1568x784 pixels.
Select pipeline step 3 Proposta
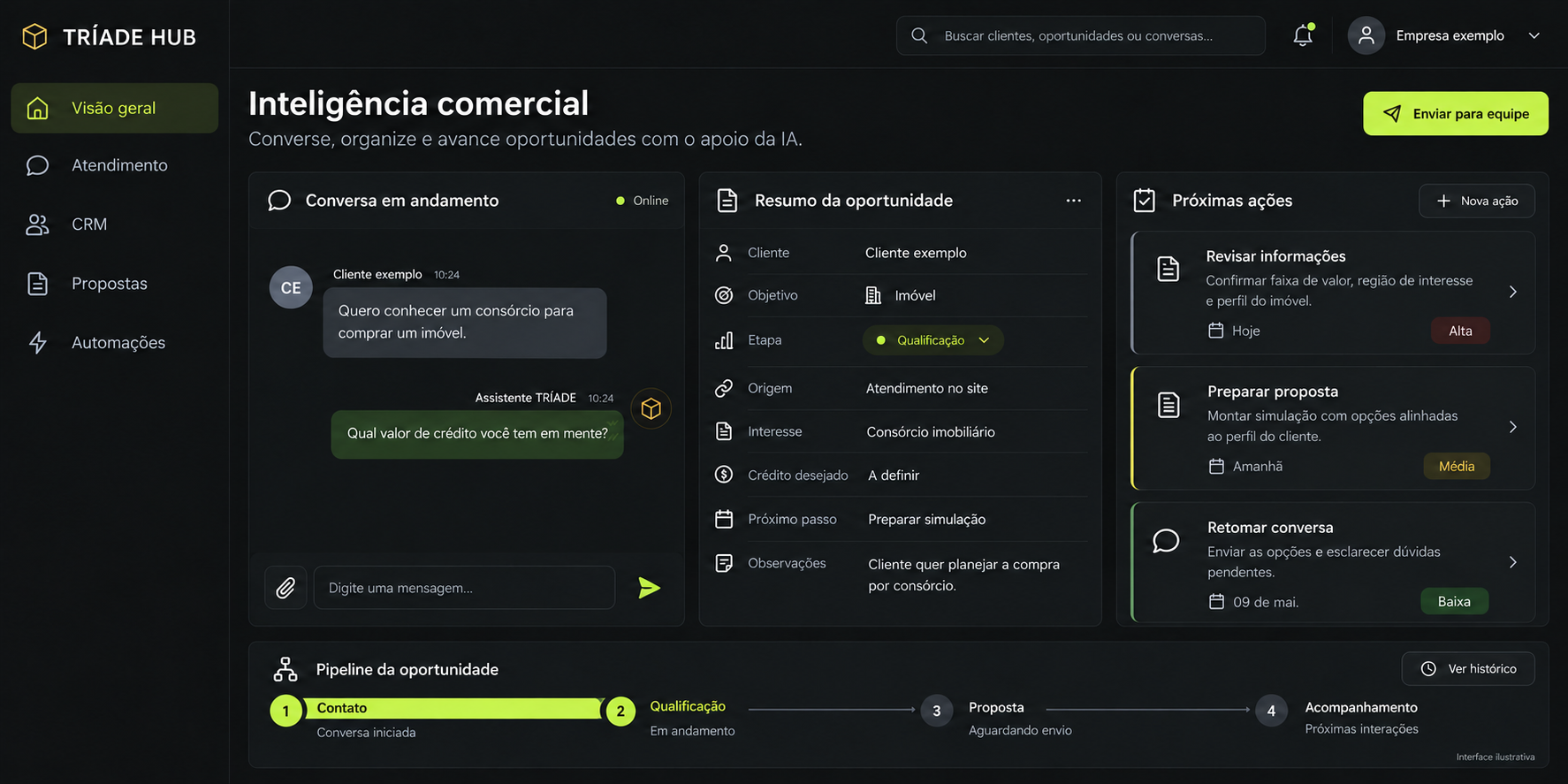click(936, 711)
